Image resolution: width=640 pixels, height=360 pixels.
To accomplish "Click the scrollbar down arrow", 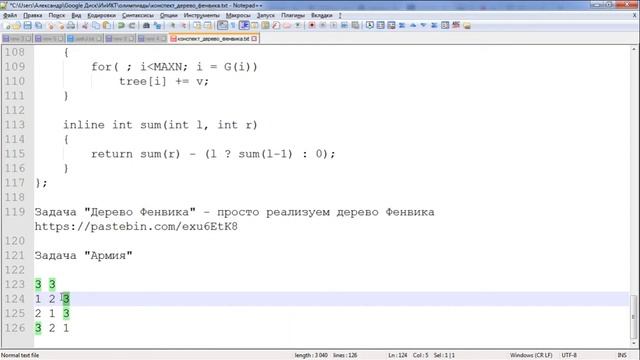I will [x=634, y=343].
